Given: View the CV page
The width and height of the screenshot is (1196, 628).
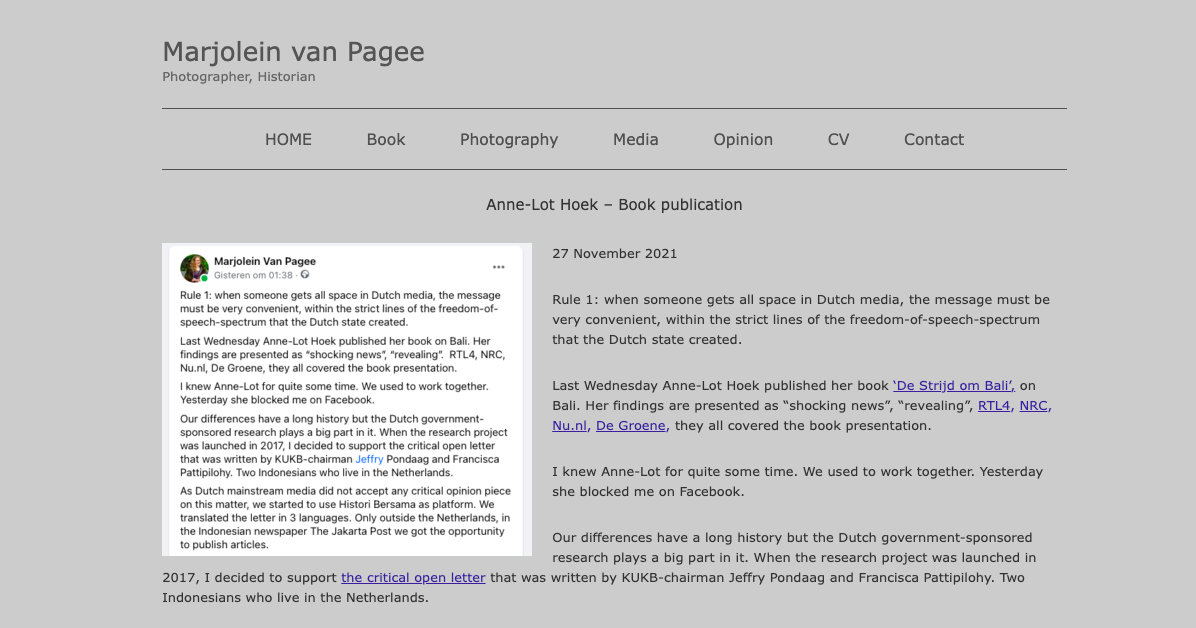Looking at the screenshot, I should 838,140.
